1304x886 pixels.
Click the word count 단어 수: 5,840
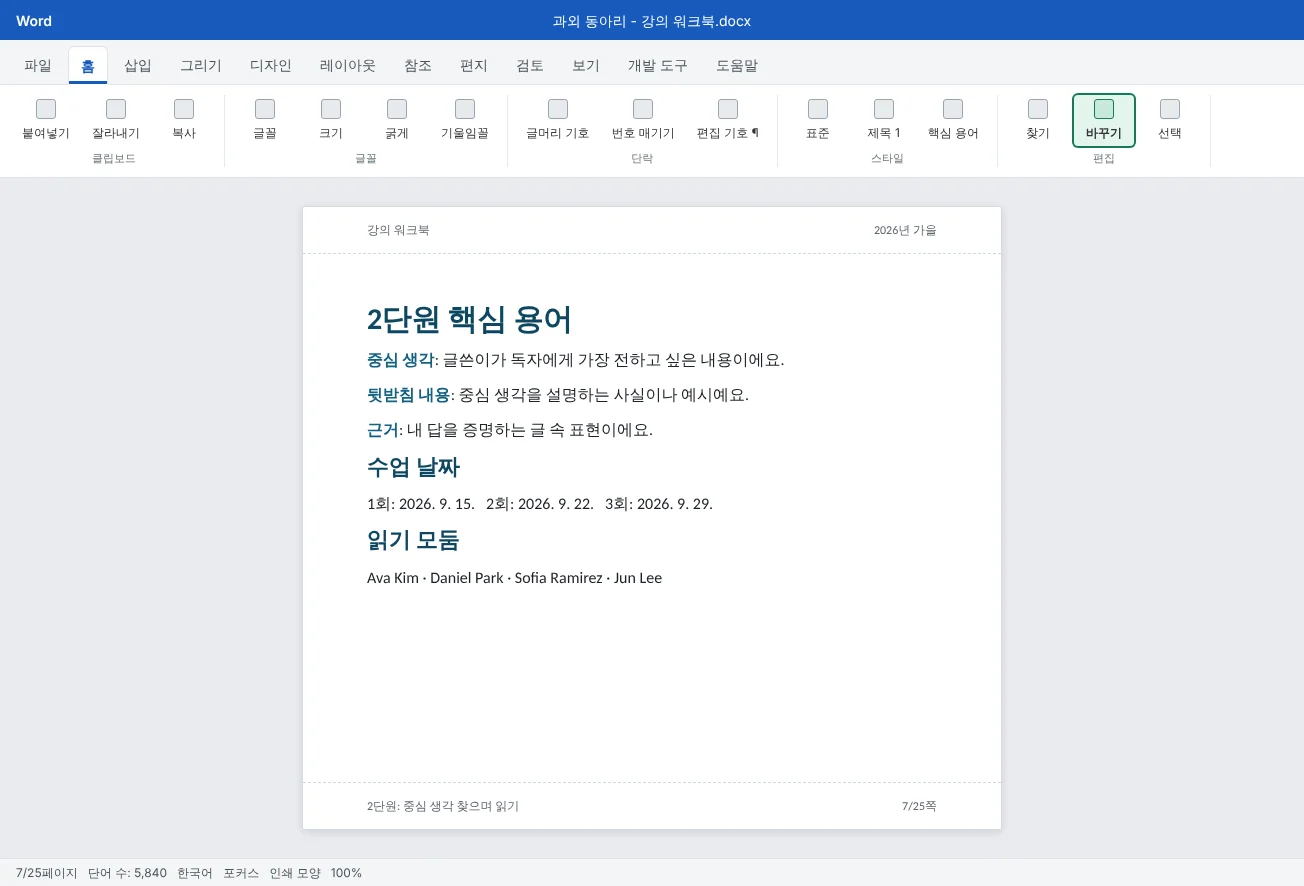[x=127, y=873]
